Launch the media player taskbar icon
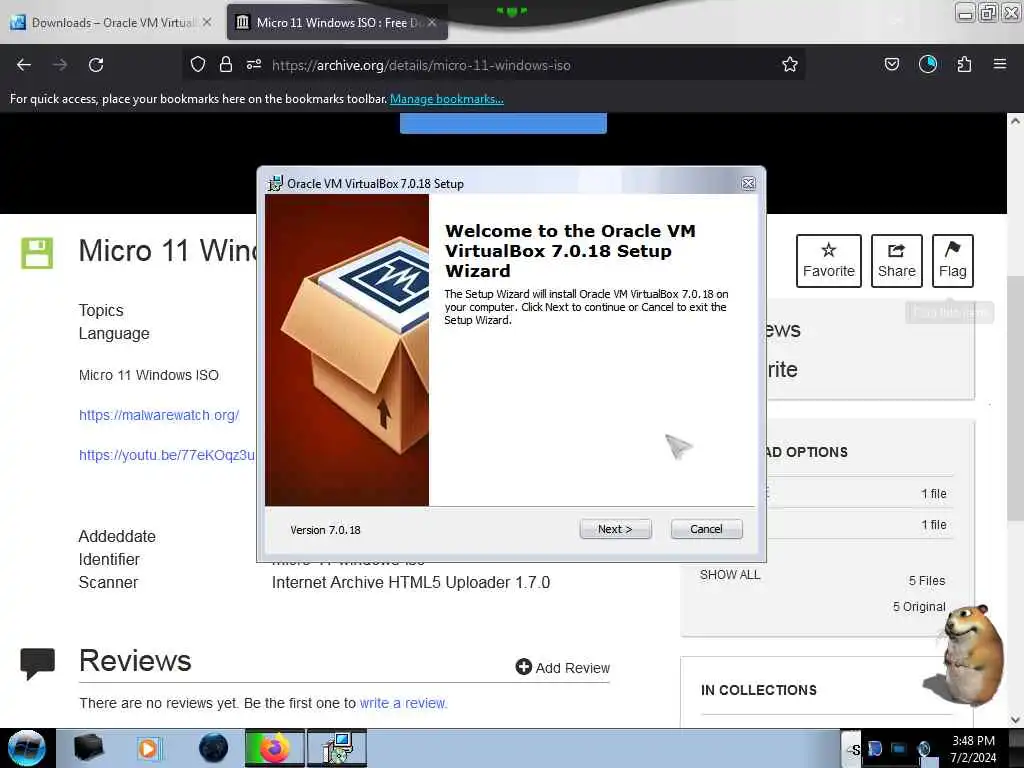 [x=148, y=748]
